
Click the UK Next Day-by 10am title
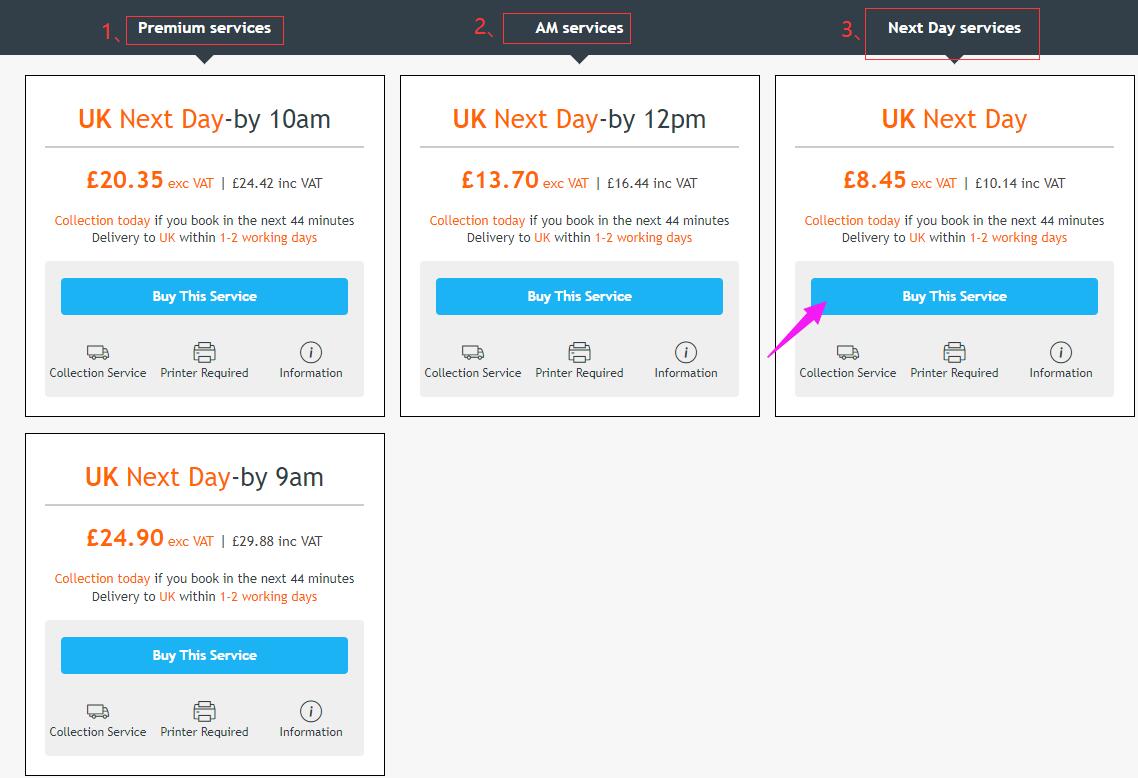[x=204, y=119]
